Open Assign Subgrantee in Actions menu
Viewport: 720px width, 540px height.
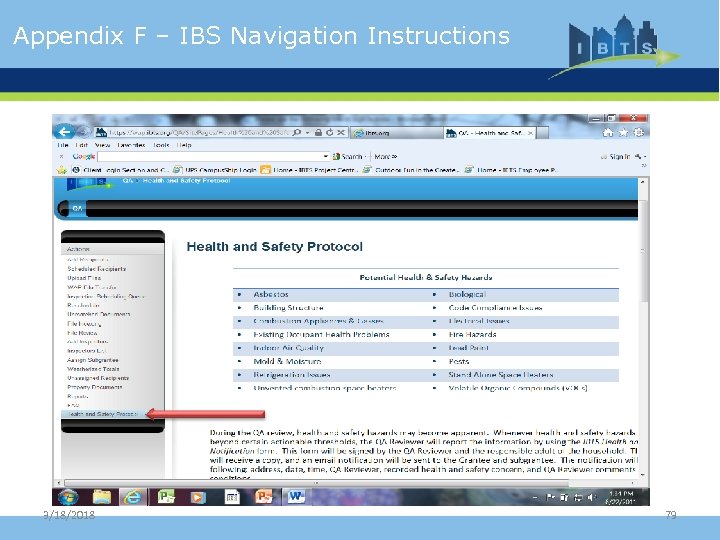pyautogui.click(x=93, y=360)
